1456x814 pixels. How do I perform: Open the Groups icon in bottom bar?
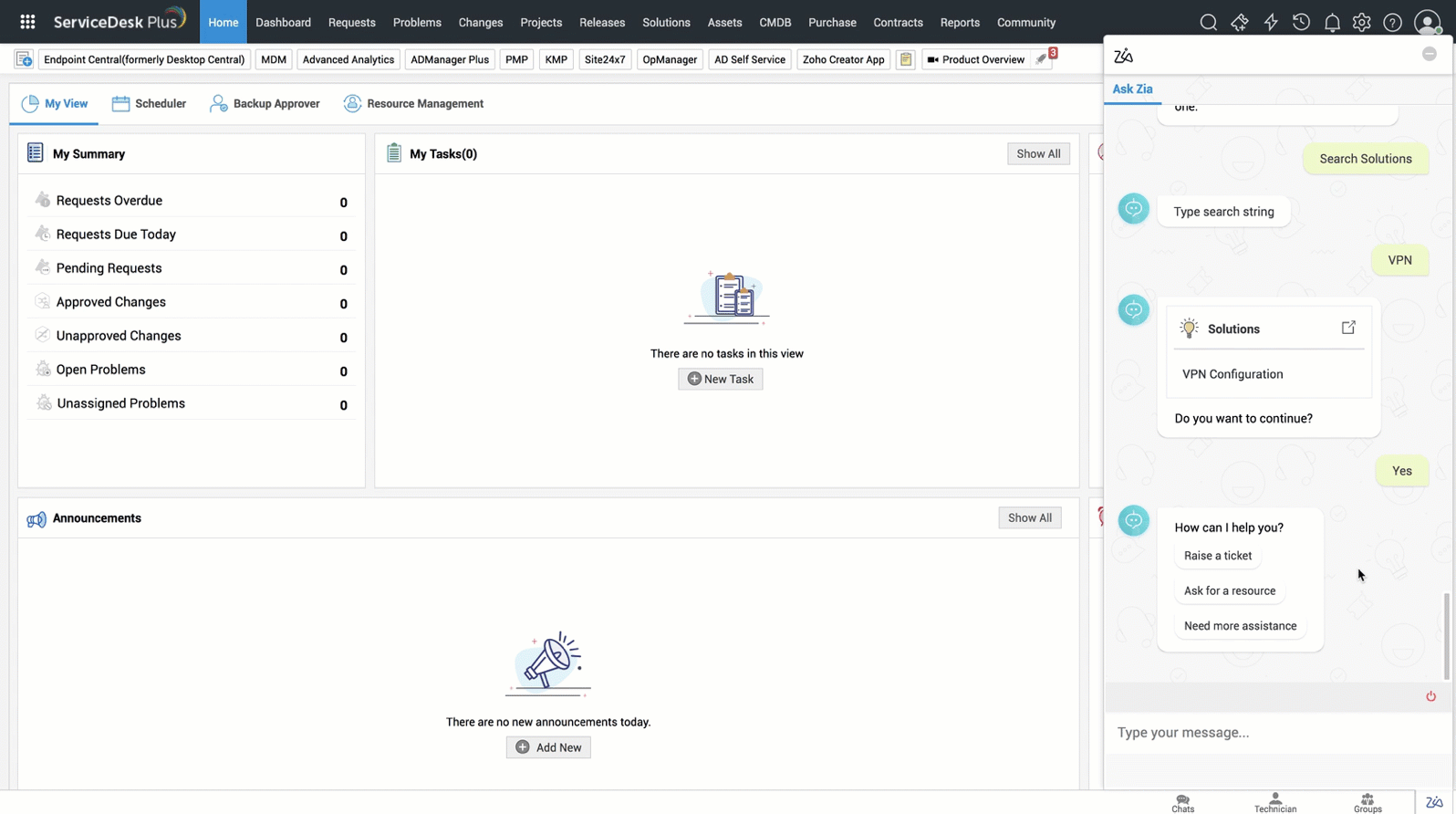click(x=1368, y=803)
